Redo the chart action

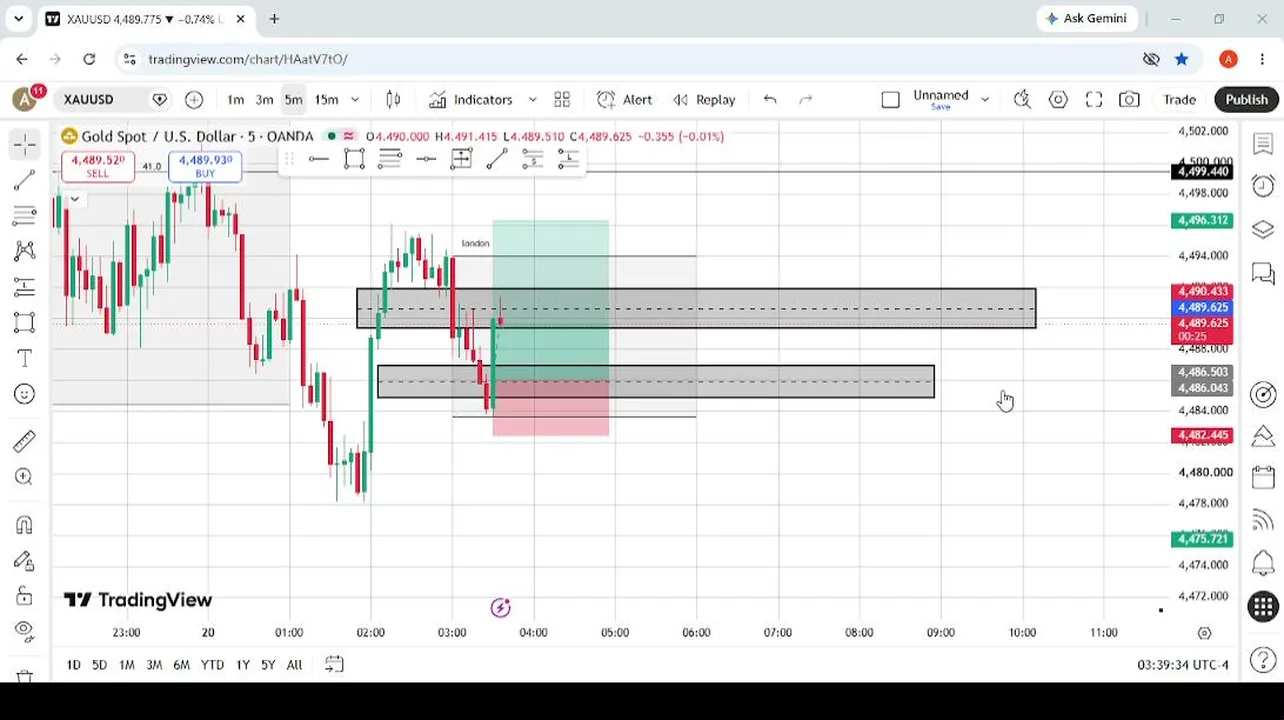point(806,99)
